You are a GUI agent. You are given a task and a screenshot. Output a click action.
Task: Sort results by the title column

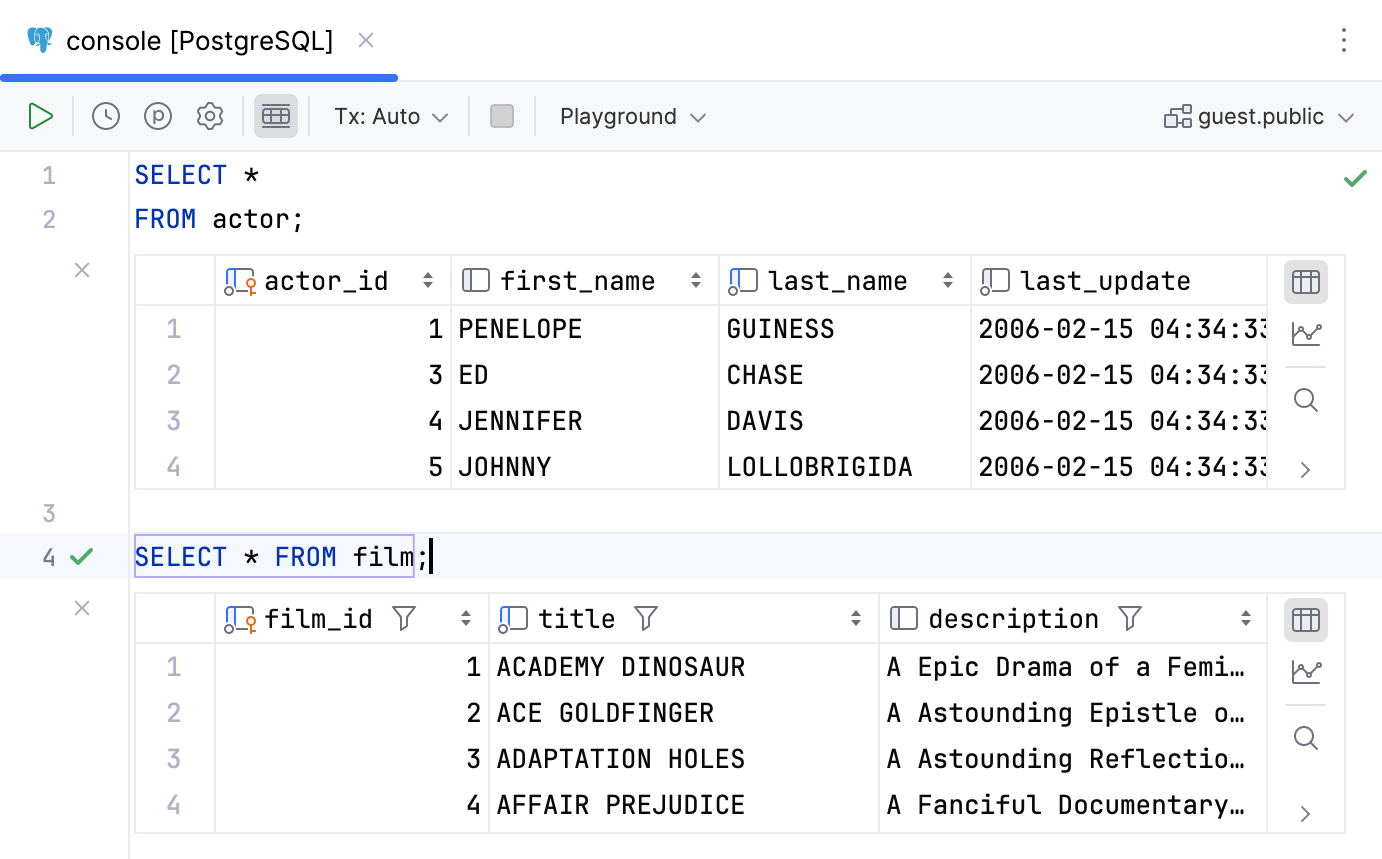click(857, 618)
